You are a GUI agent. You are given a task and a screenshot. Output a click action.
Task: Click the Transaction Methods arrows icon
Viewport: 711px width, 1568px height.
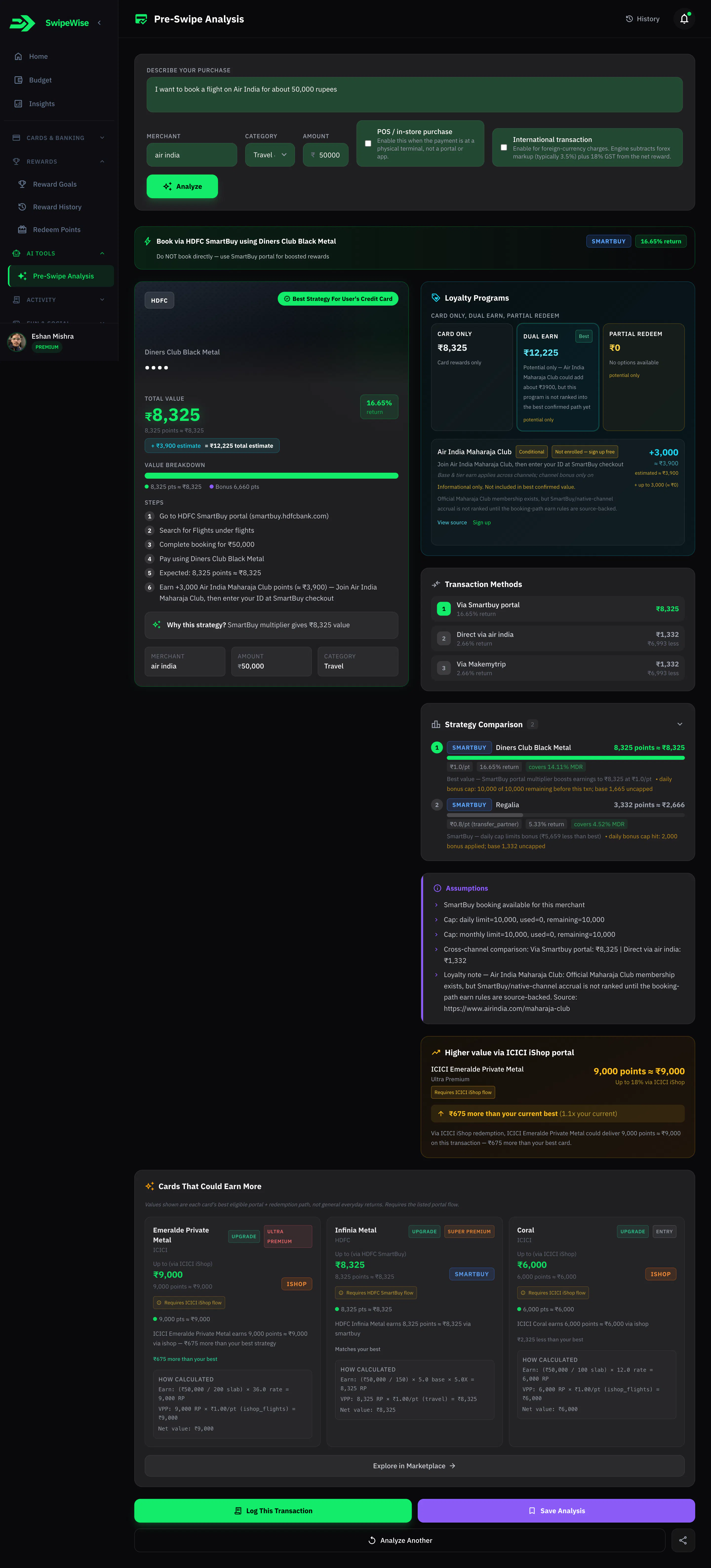(x=436, y=584)
